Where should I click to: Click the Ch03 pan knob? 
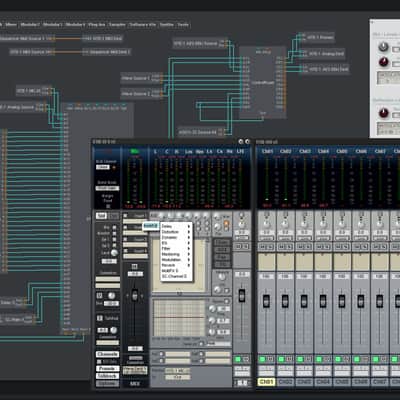coord(304,223)
